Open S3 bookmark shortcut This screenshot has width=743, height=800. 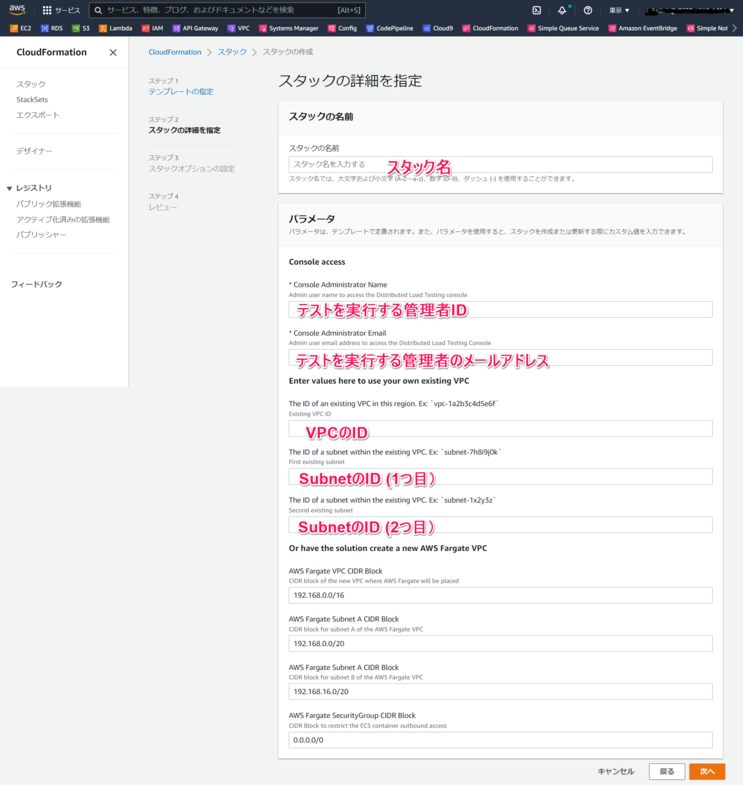(x=81, y=29)
